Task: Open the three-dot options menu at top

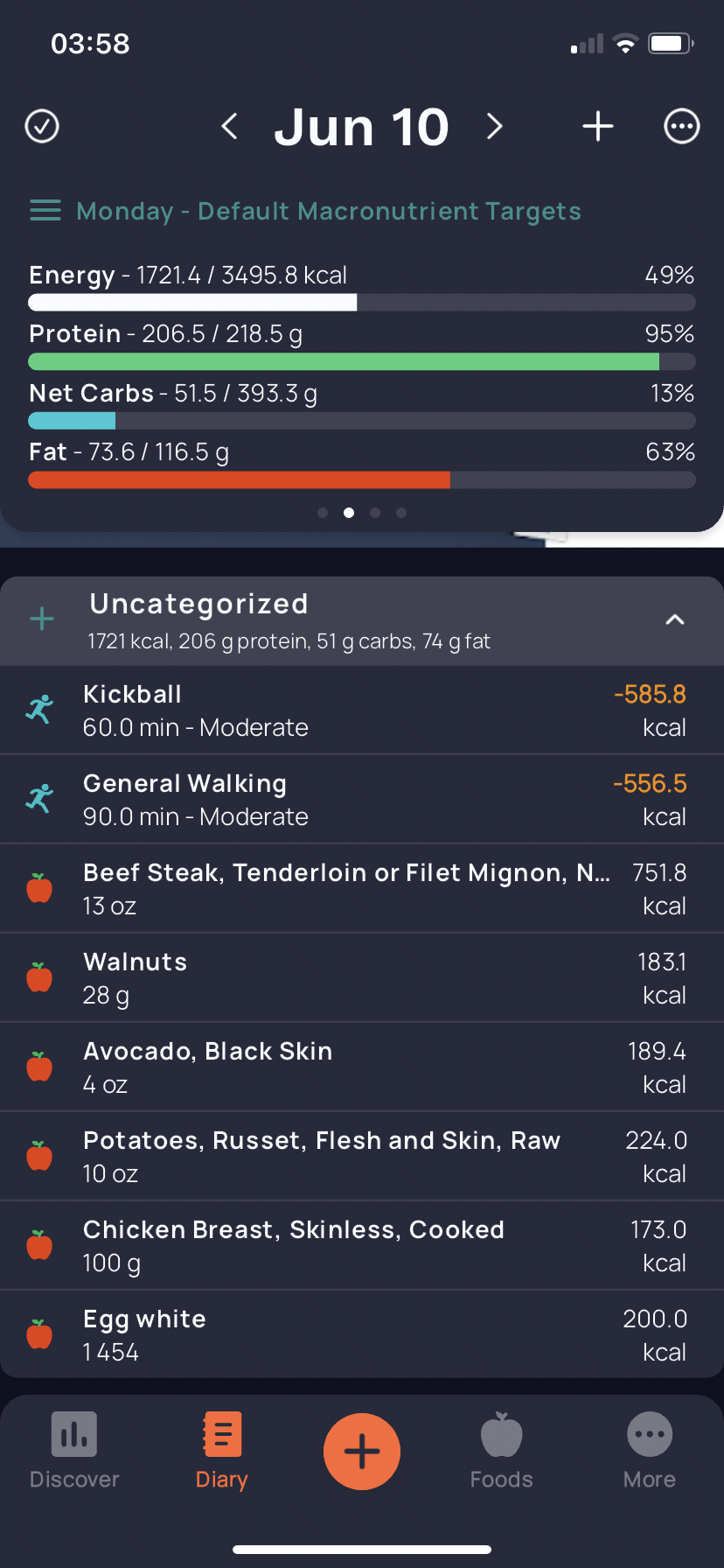Action: click(x=682, y=127)
